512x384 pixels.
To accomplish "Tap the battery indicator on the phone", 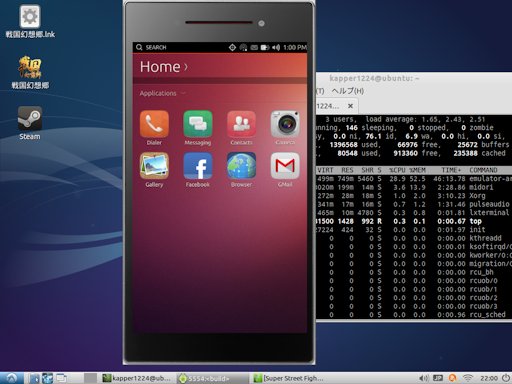I will click(265, 47).
